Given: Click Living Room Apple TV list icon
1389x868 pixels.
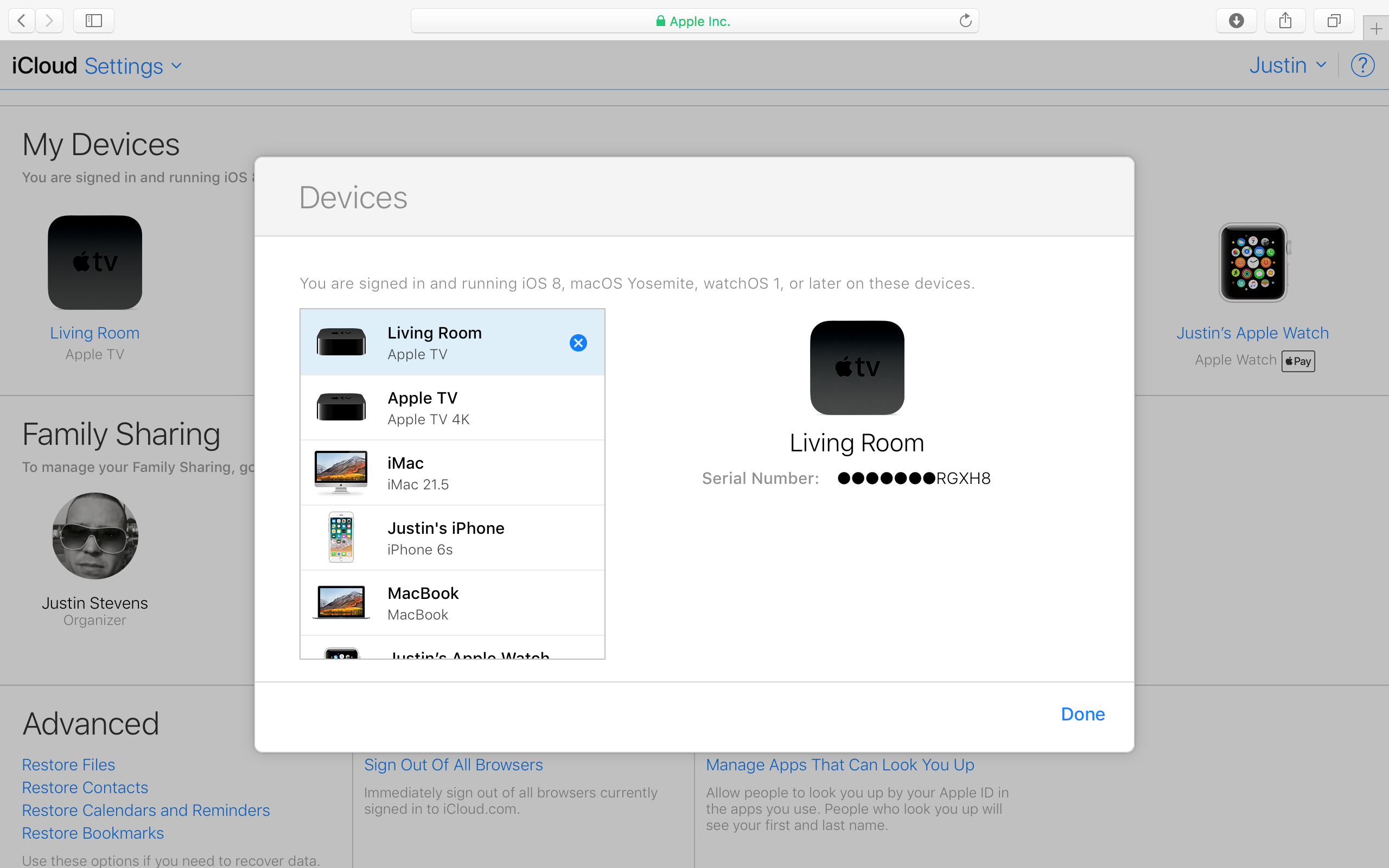Looking at the screenshot, I should (x=341, y=342).
